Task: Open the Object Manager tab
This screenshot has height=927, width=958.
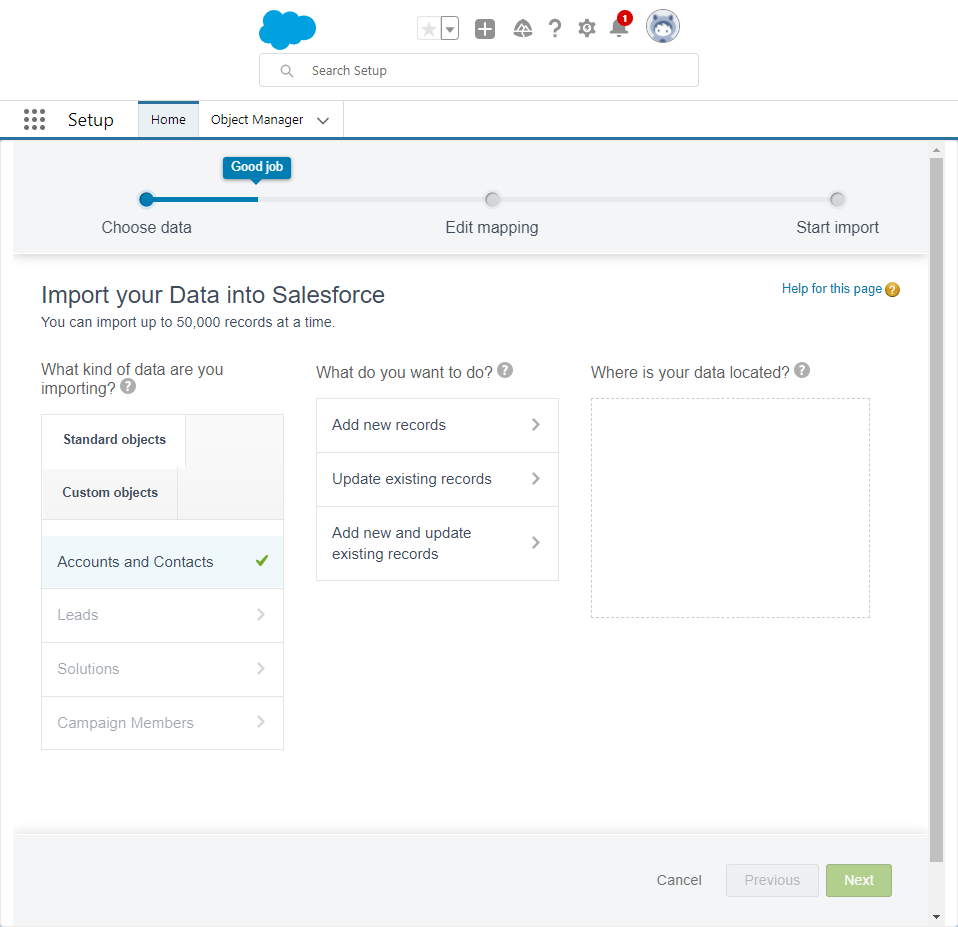Action: point(257,120)
